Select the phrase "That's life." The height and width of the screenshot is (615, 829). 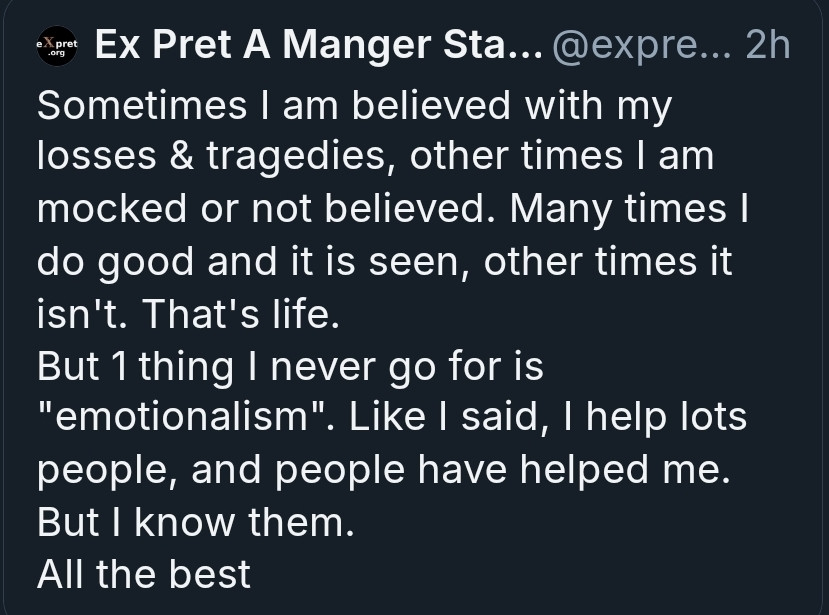[241, 314]
